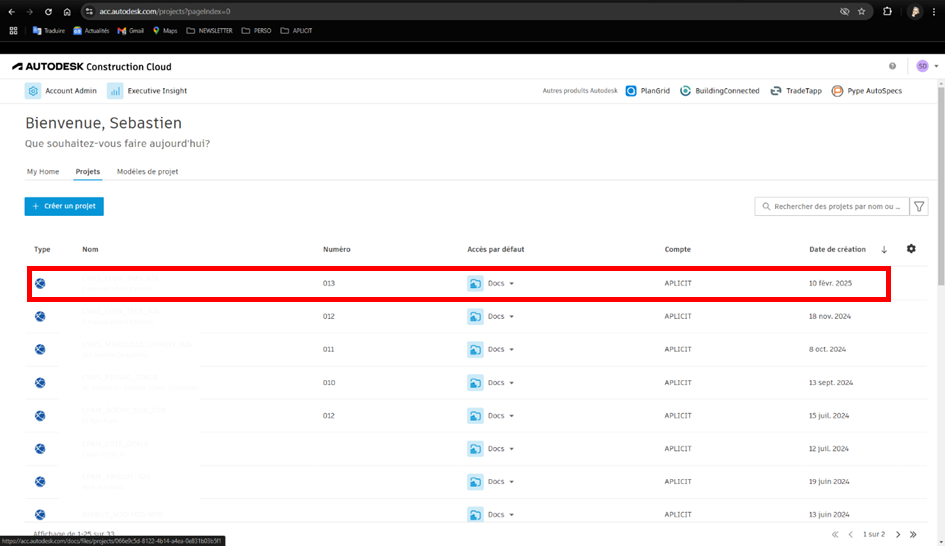Launch PlanGrid from the product bar
945x546 pixels.
pos(632,91)
